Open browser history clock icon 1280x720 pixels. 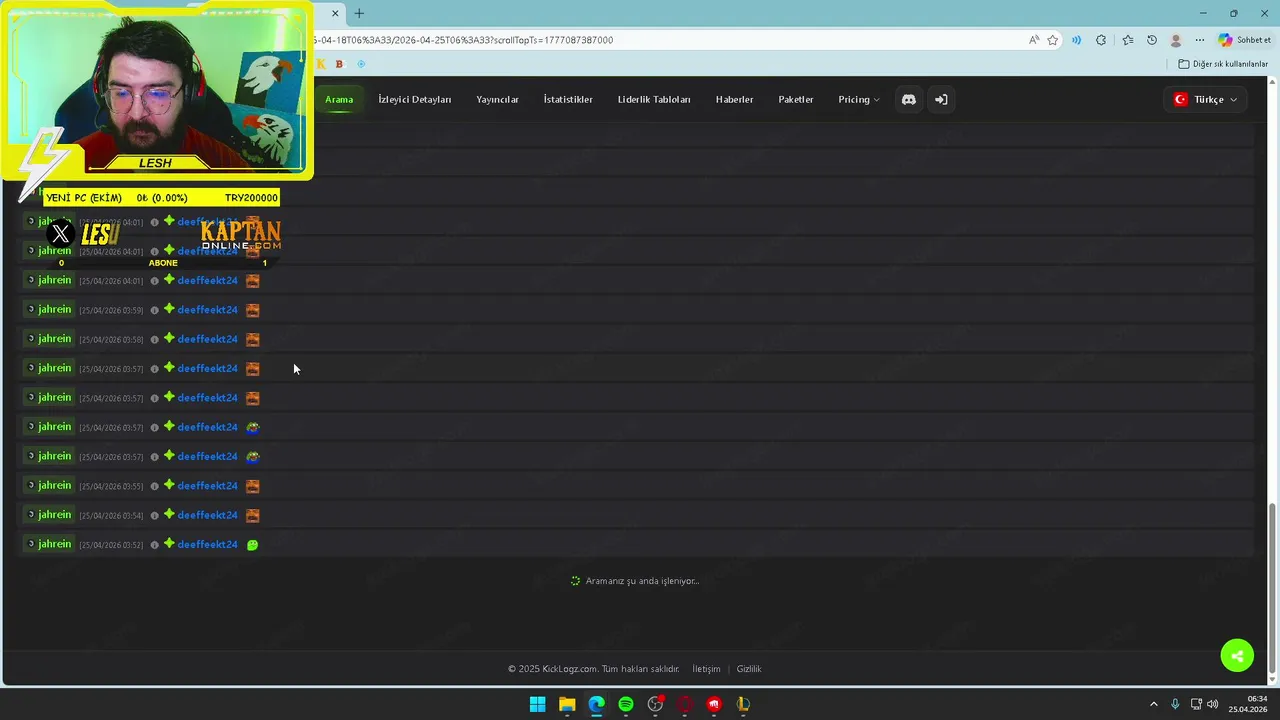[1151, 40]
